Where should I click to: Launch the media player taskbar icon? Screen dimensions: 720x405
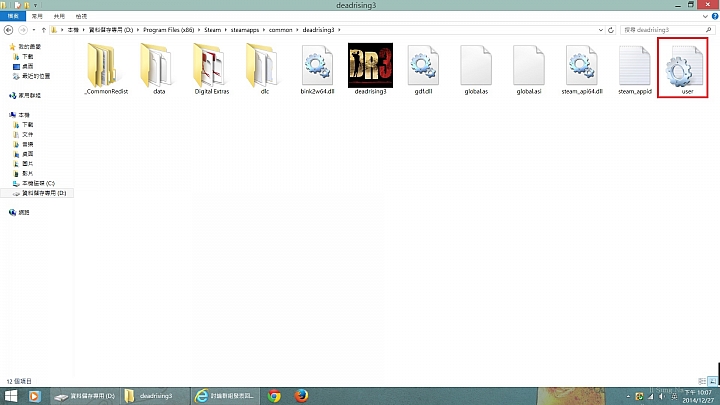[34, 396]
